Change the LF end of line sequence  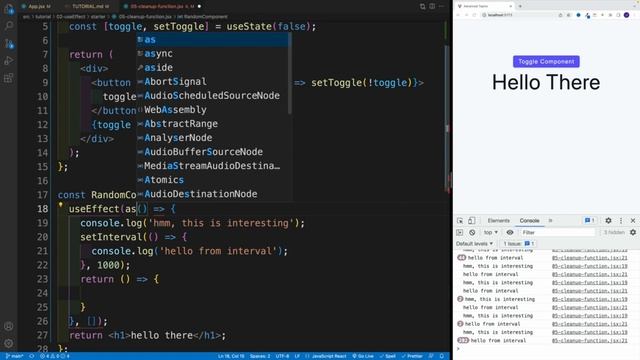pos(297,356)
